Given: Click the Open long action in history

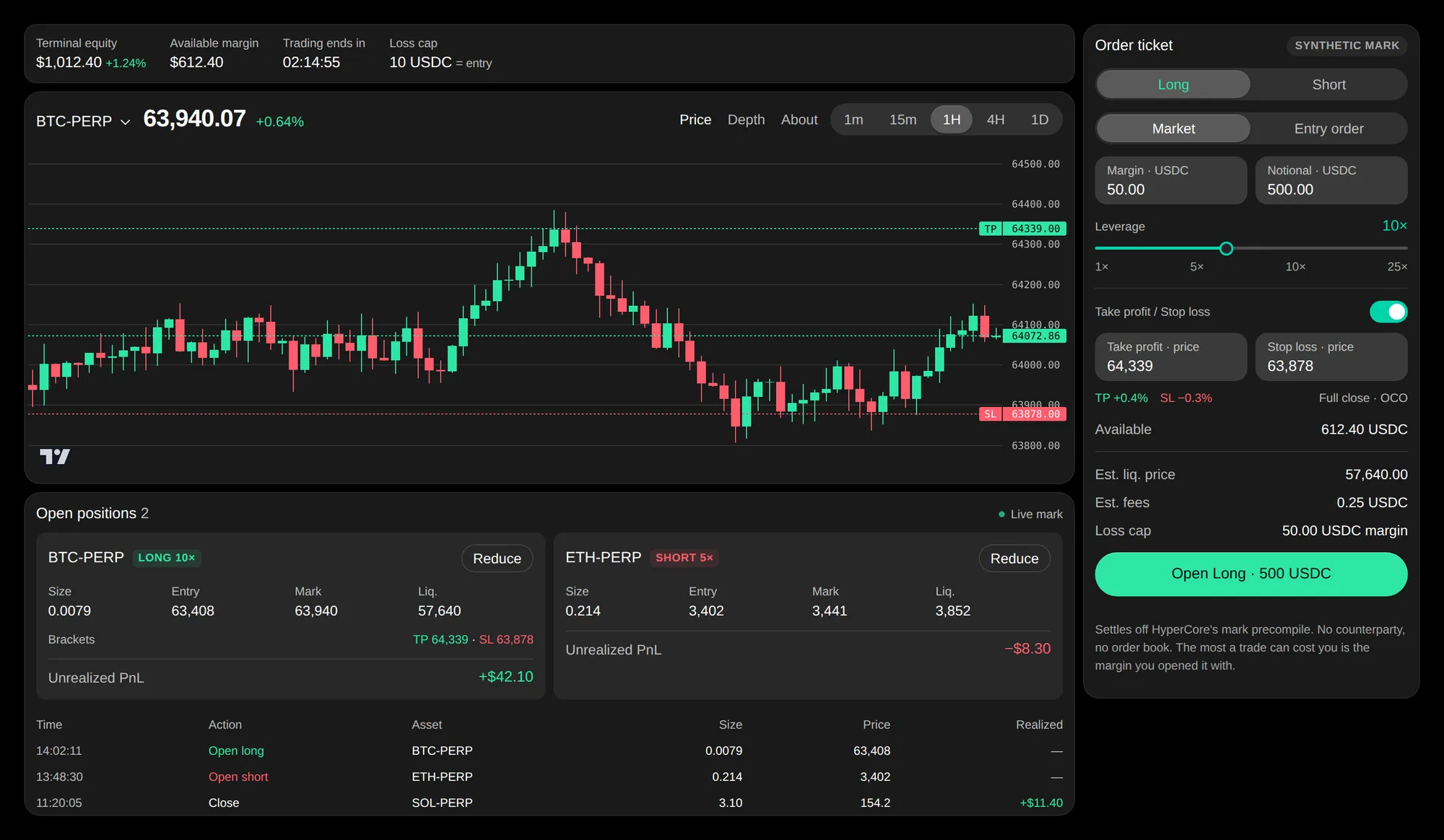Looking at the screenshot, I should click(236, 751).
